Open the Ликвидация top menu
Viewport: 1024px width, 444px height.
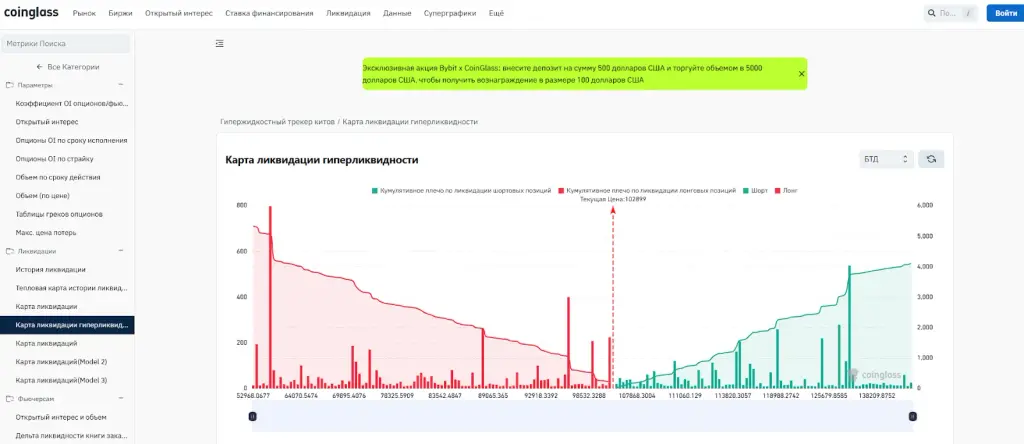pos(348,13)
